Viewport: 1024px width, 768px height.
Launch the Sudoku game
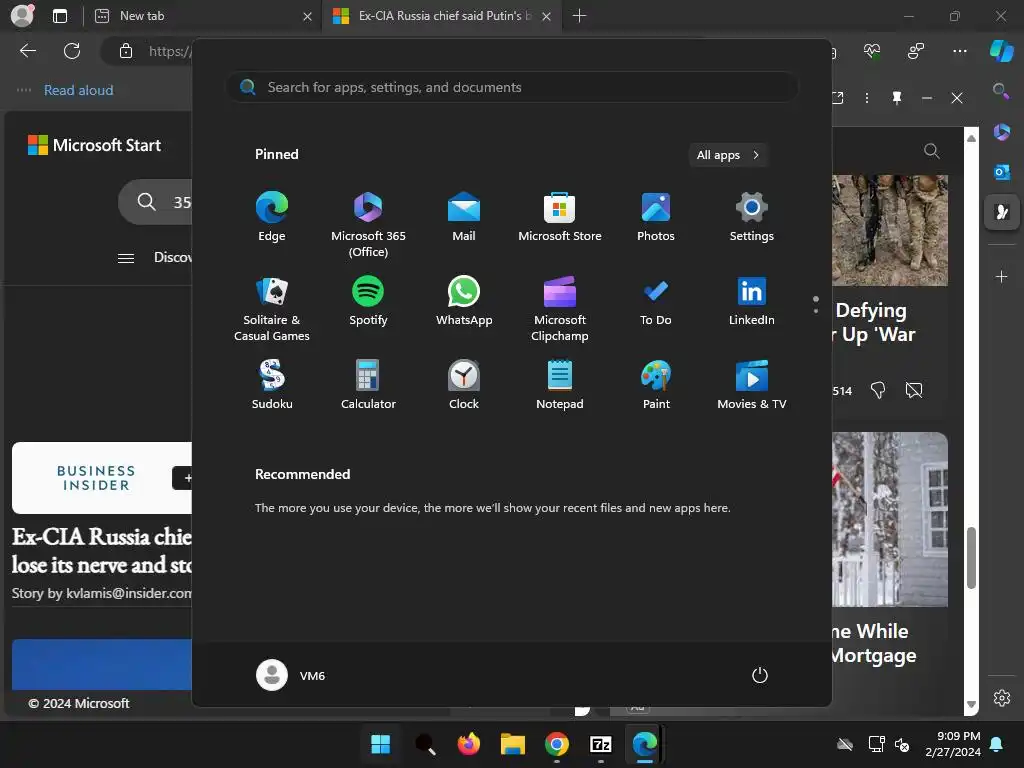[272, 385]
